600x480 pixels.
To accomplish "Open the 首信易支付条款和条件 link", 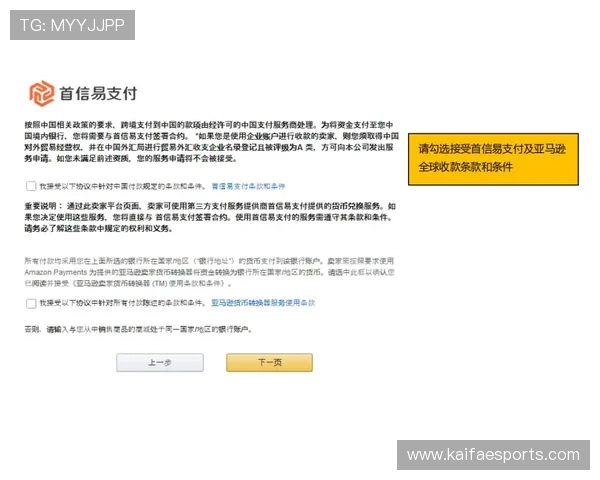I will point(248,186).
